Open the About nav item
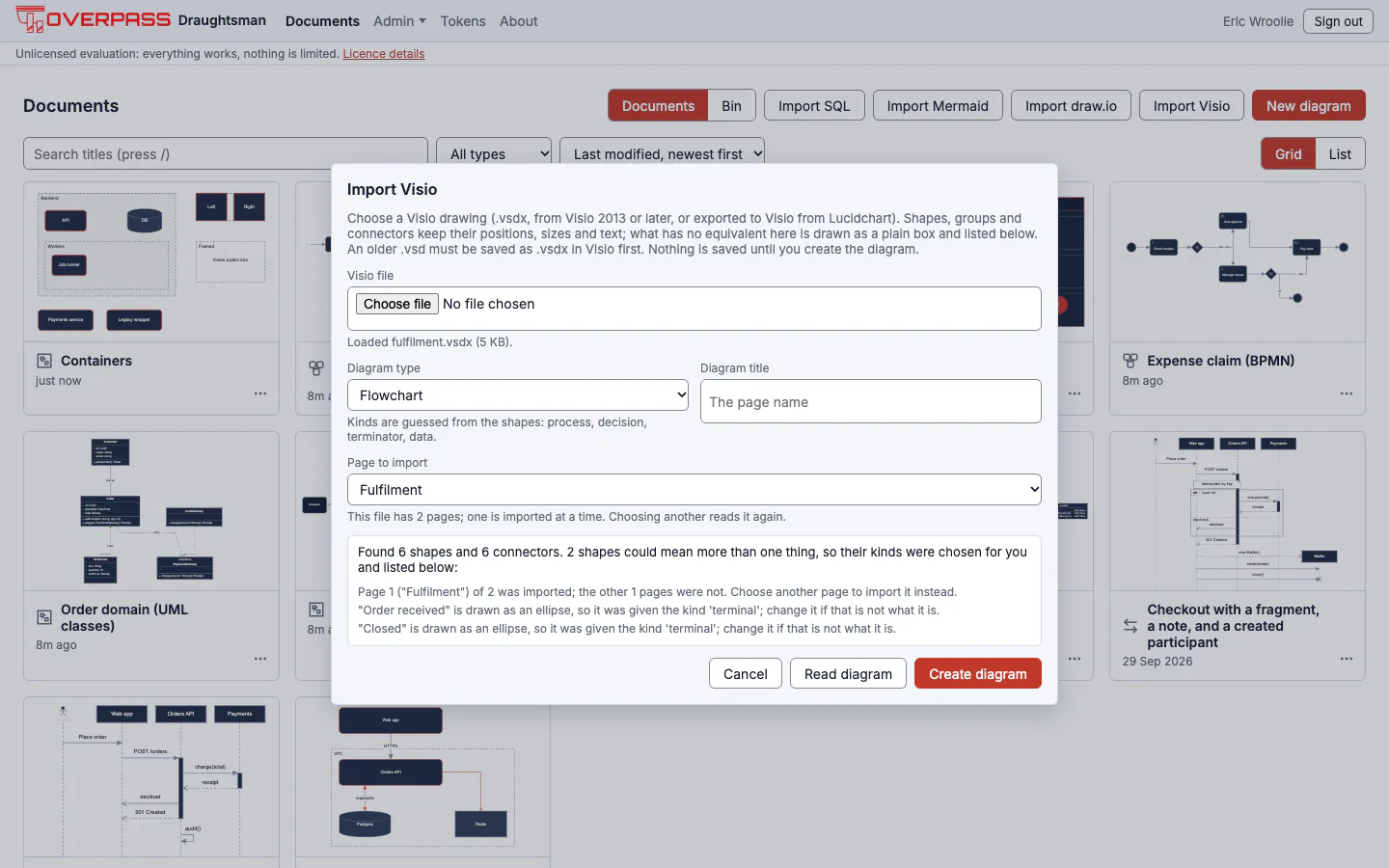 pos(519,21)
